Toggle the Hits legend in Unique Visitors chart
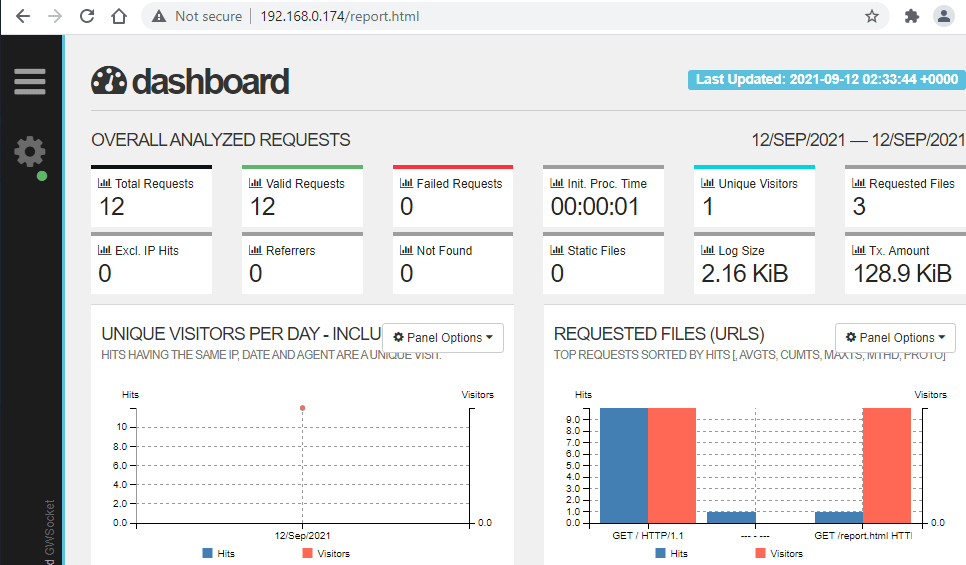 click(x=216, y=553)
